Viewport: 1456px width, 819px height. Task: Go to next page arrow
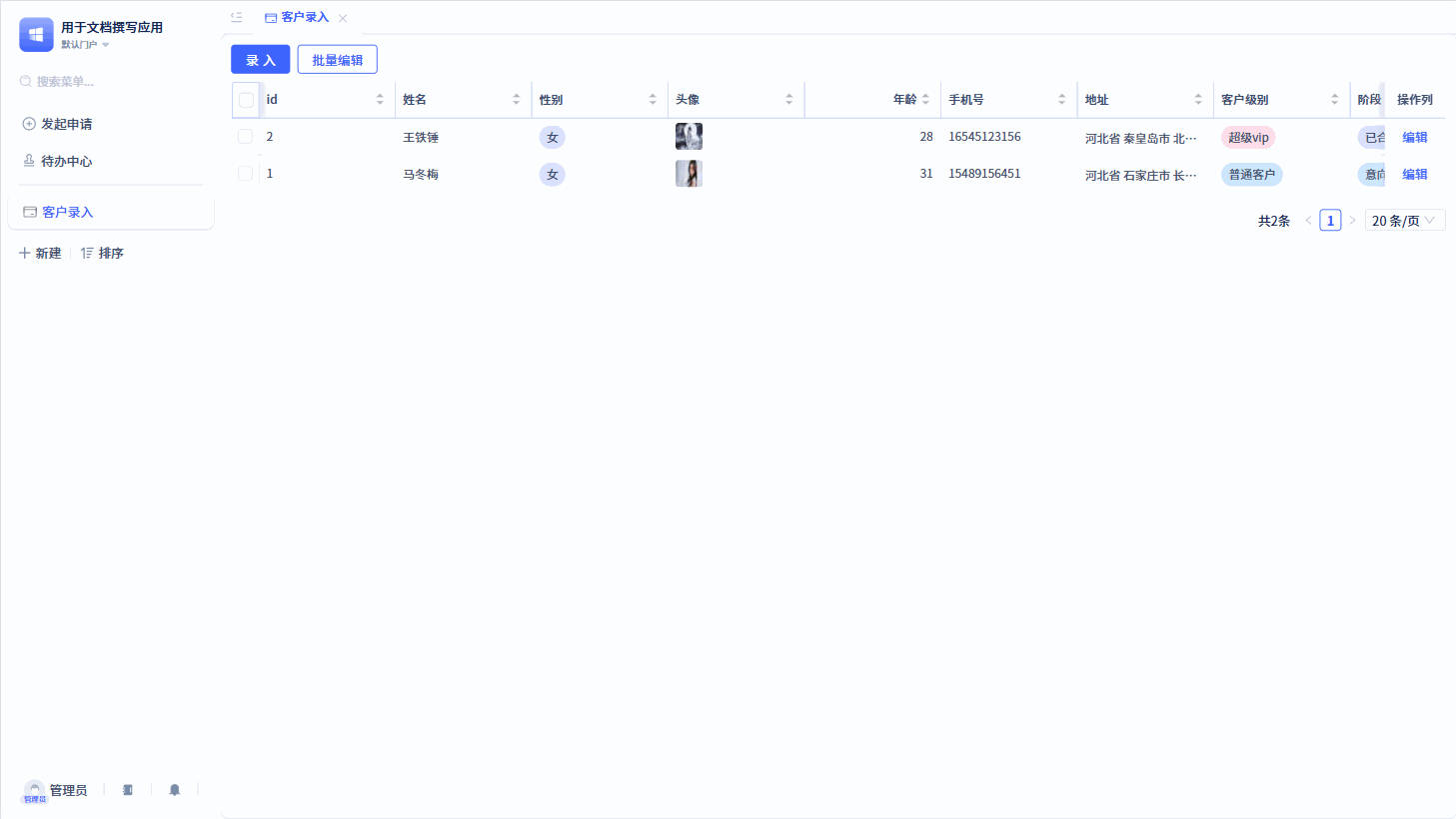[1352, 221]
